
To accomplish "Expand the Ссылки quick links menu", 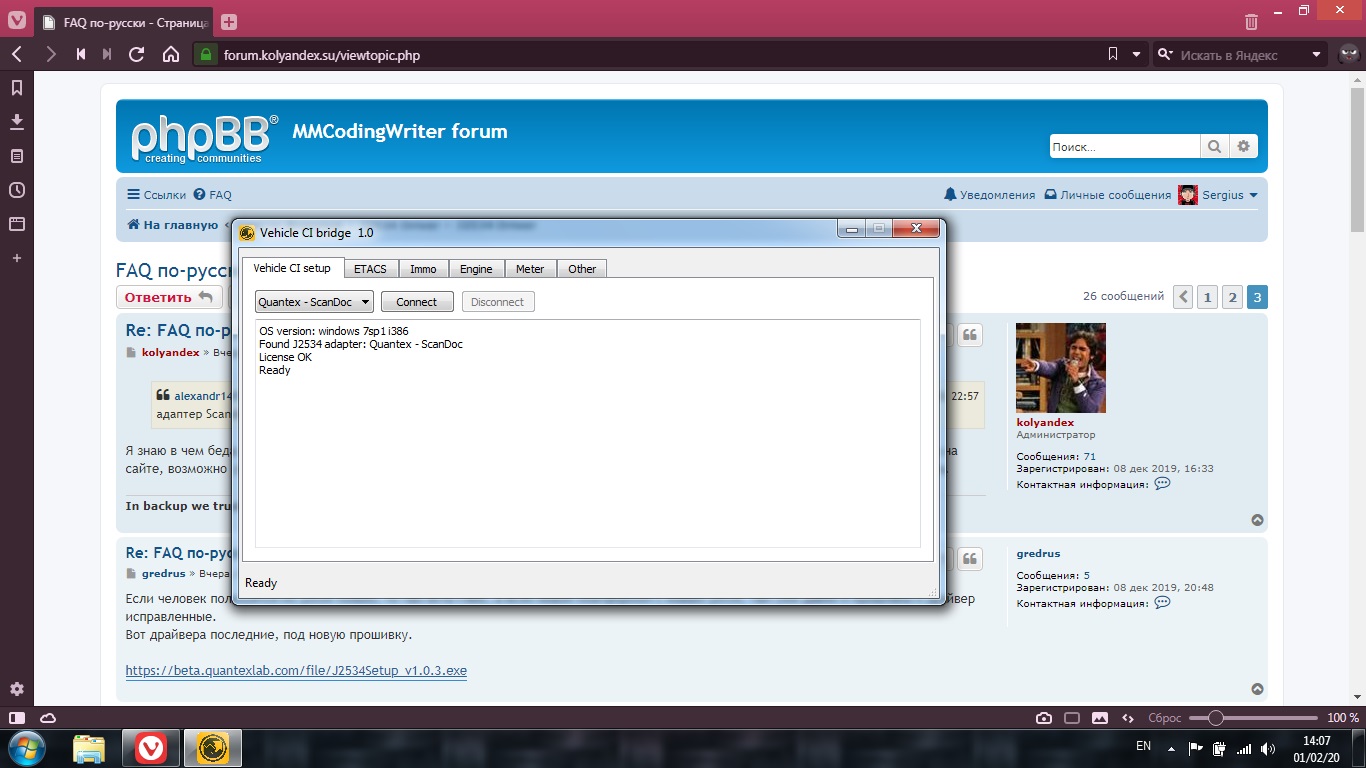I will (x=156, y=195).
